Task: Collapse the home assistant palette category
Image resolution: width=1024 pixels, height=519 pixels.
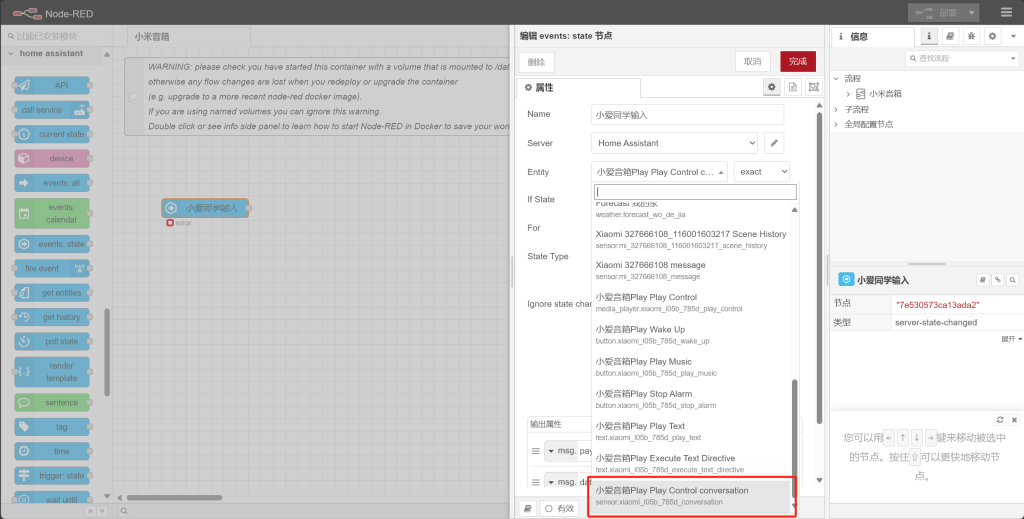Action: point(51,54)
